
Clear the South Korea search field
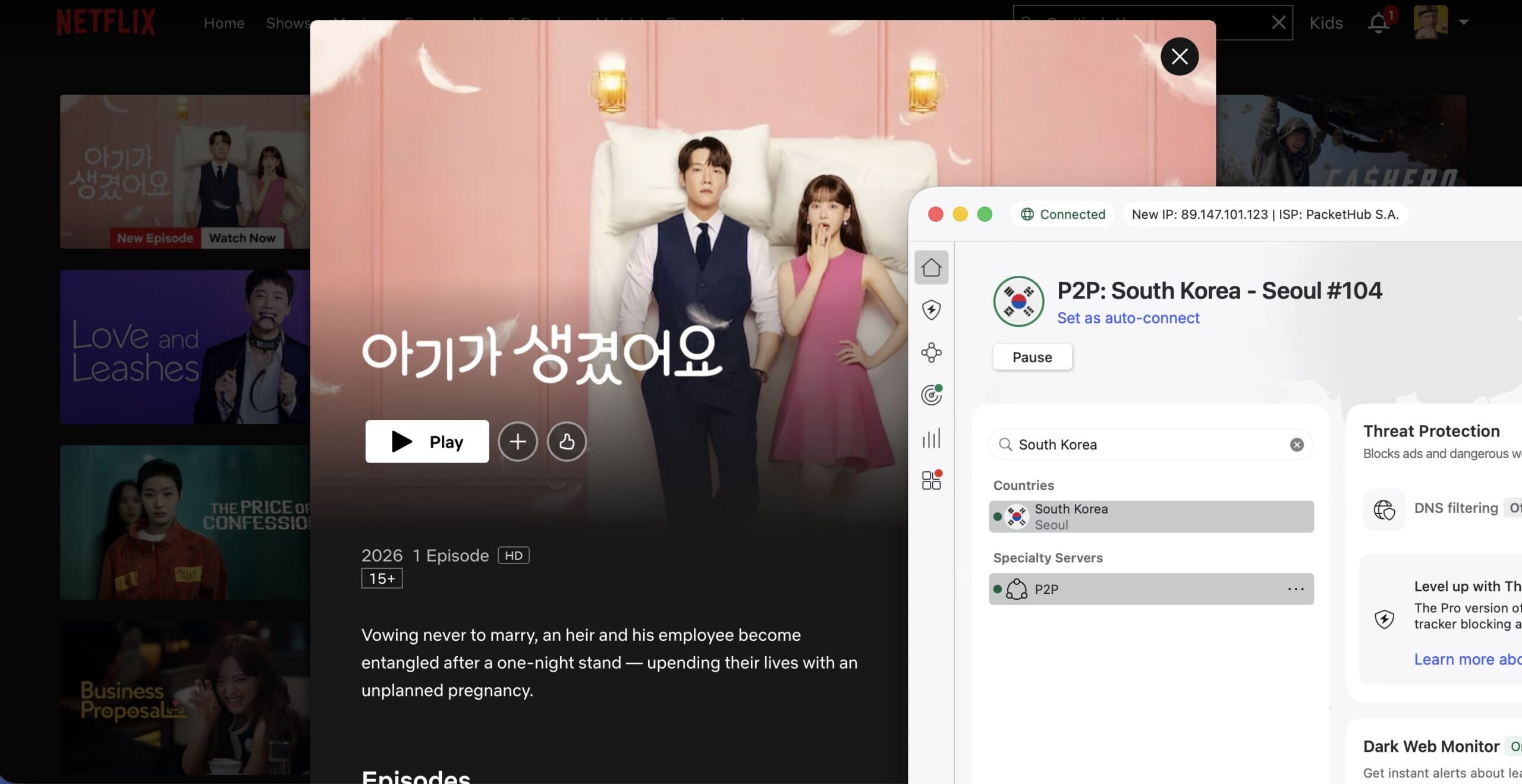coord(1296,444)
